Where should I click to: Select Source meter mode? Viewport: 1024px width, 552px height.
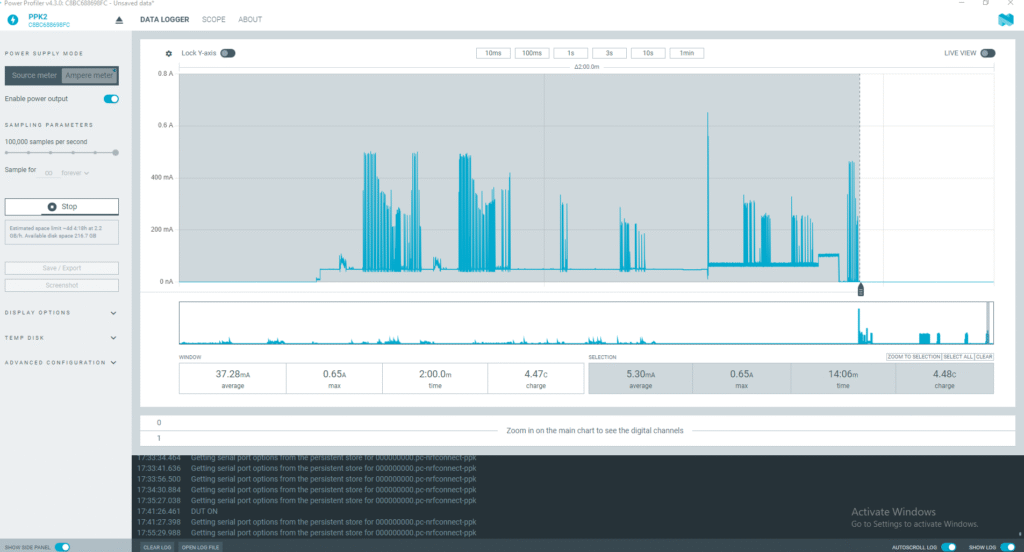[34, 76]
